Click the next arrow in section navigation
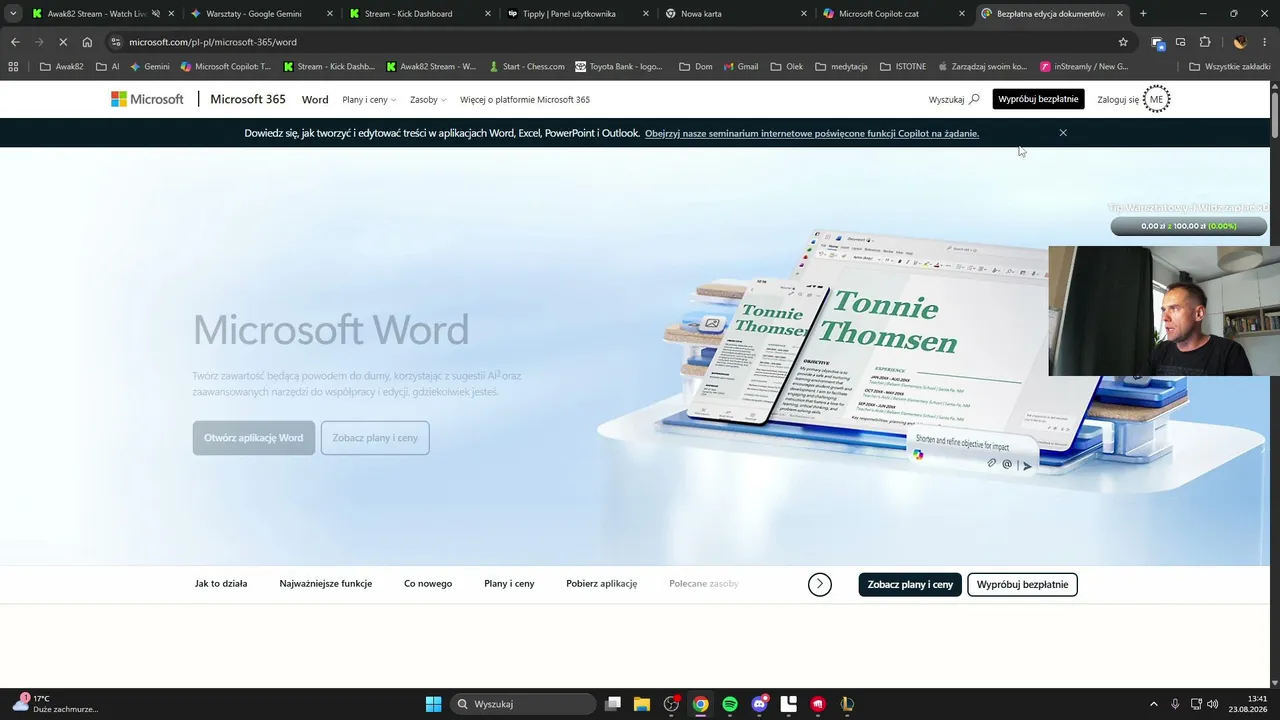 click(820, 584)
